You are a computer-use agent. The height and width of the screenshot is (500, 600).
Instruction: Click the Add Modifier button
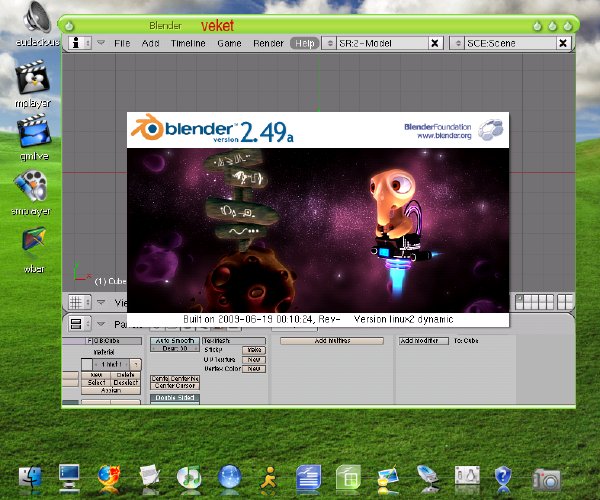tap(424, 340)
